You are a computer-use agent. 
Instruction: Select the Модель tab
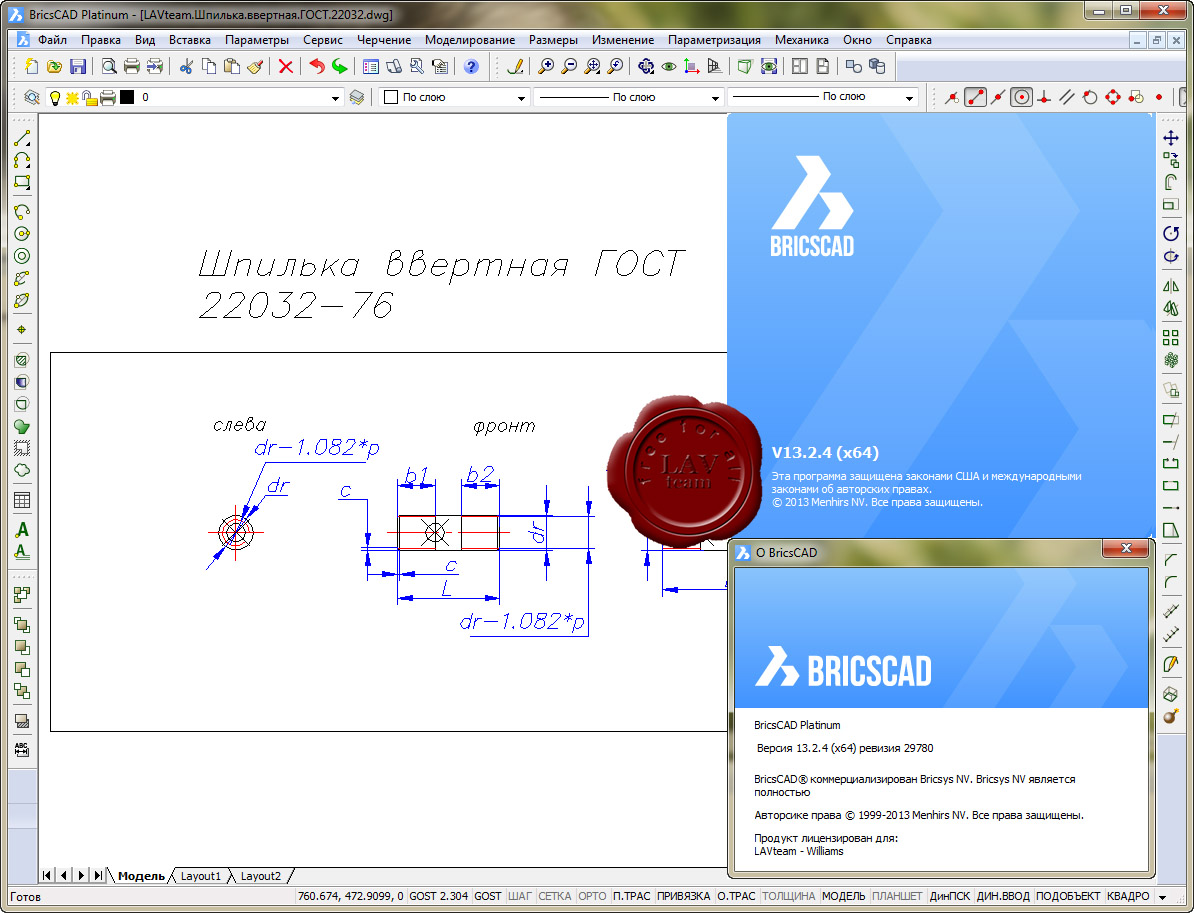click(141, 876)
